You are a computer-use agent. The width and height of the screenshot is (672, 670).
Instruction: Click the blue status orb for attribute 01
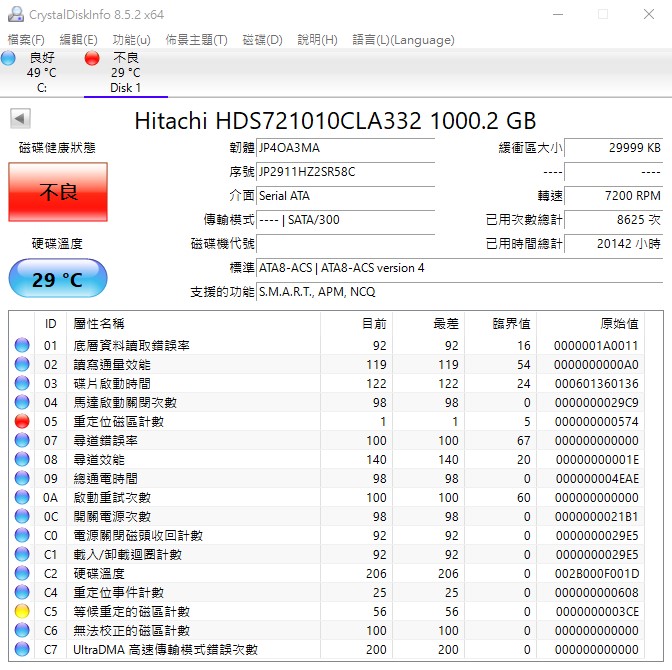click(22, 345)
